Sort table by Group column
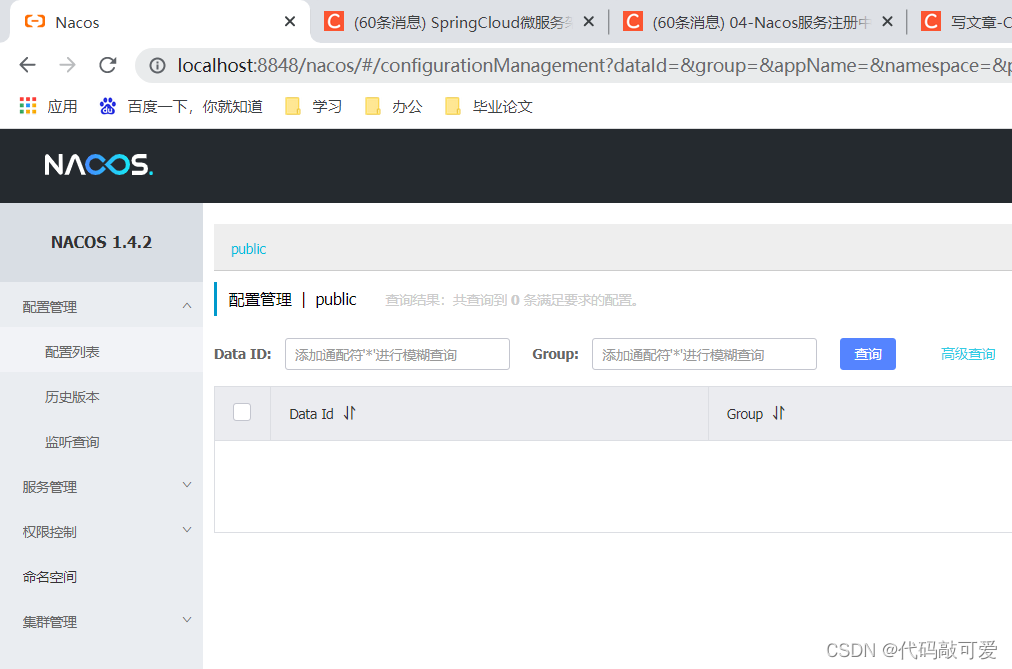Image resolution: width=1012 pixels, height=669 pixels. pos(778,413)
